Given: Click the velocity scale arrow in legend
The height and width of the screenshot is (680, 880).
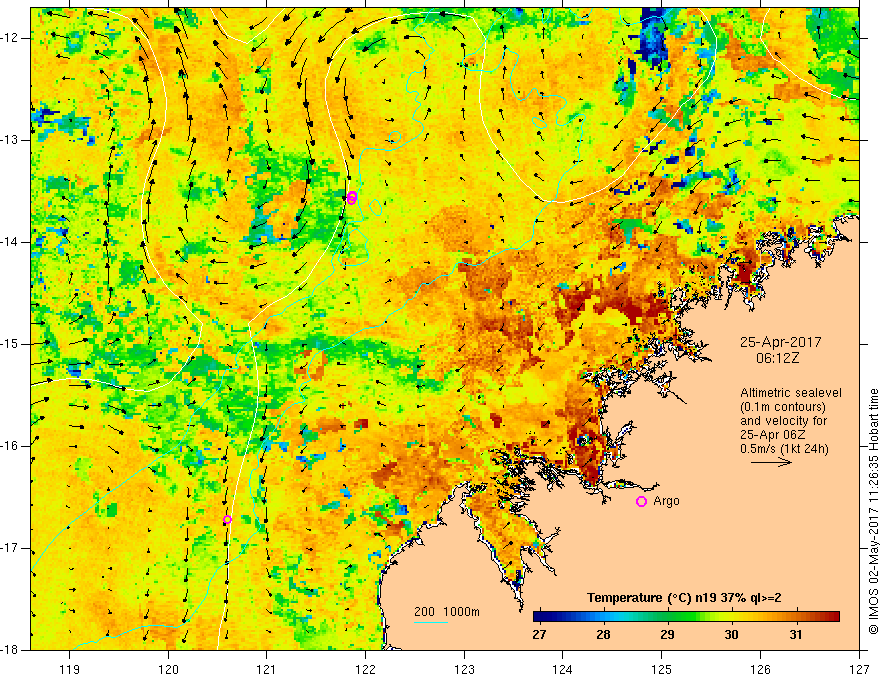Looking at the screenshot, I should [x=771, y=462].
